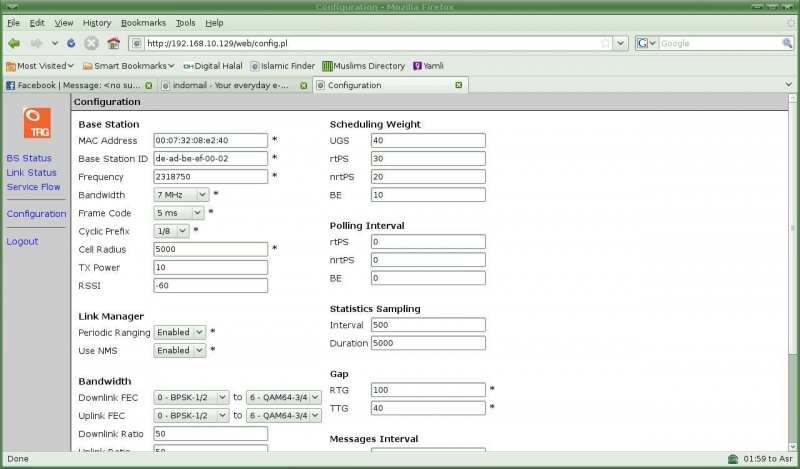Bookmark this page with the star icon
Image resolution: width=800 pixels, height=469 pixels.
(606, 43)
